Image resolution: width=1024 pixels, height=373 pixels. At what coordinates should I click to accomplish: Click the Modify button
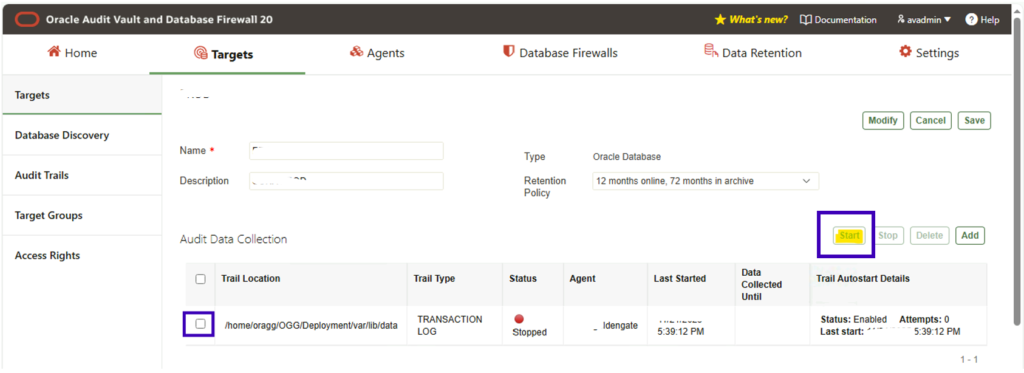(x=883, y=121)
